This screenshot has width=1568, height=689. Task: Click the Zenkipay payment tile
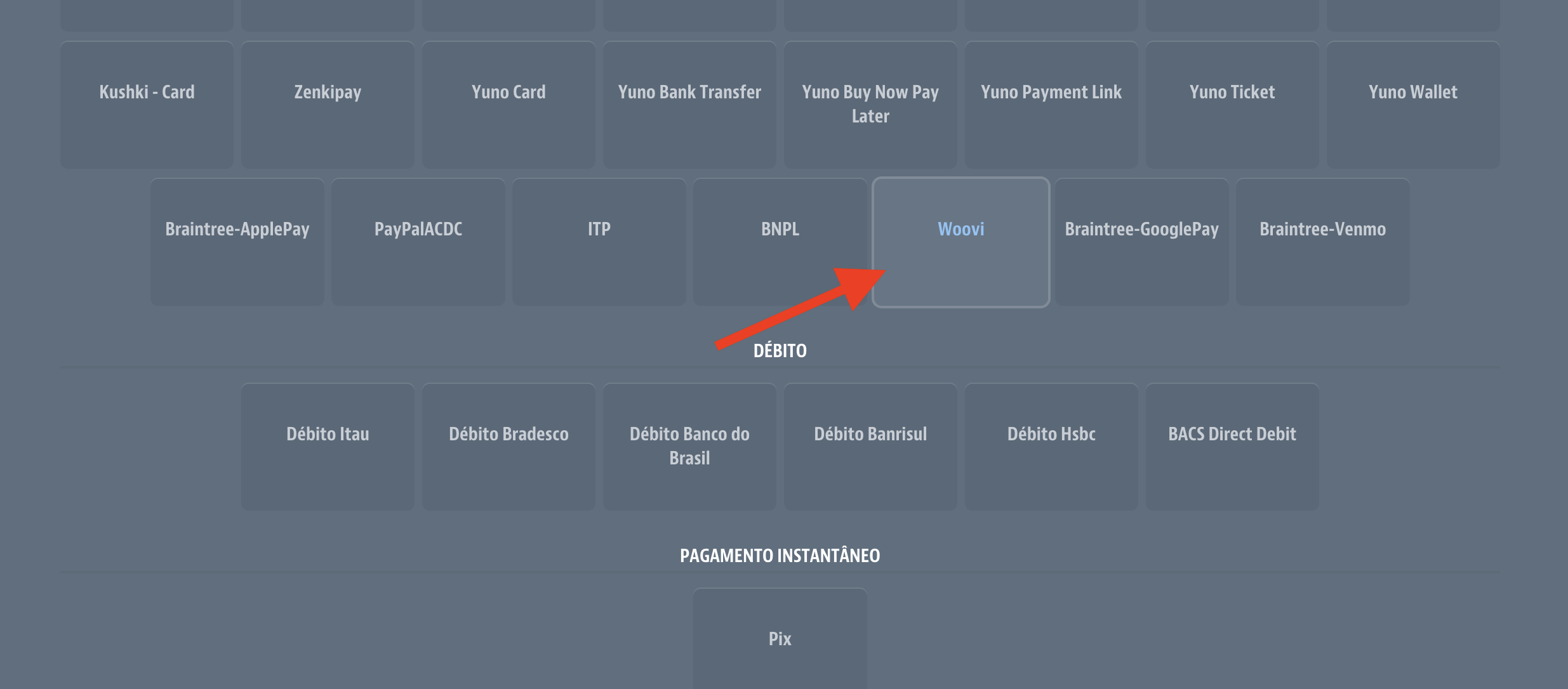328,105
